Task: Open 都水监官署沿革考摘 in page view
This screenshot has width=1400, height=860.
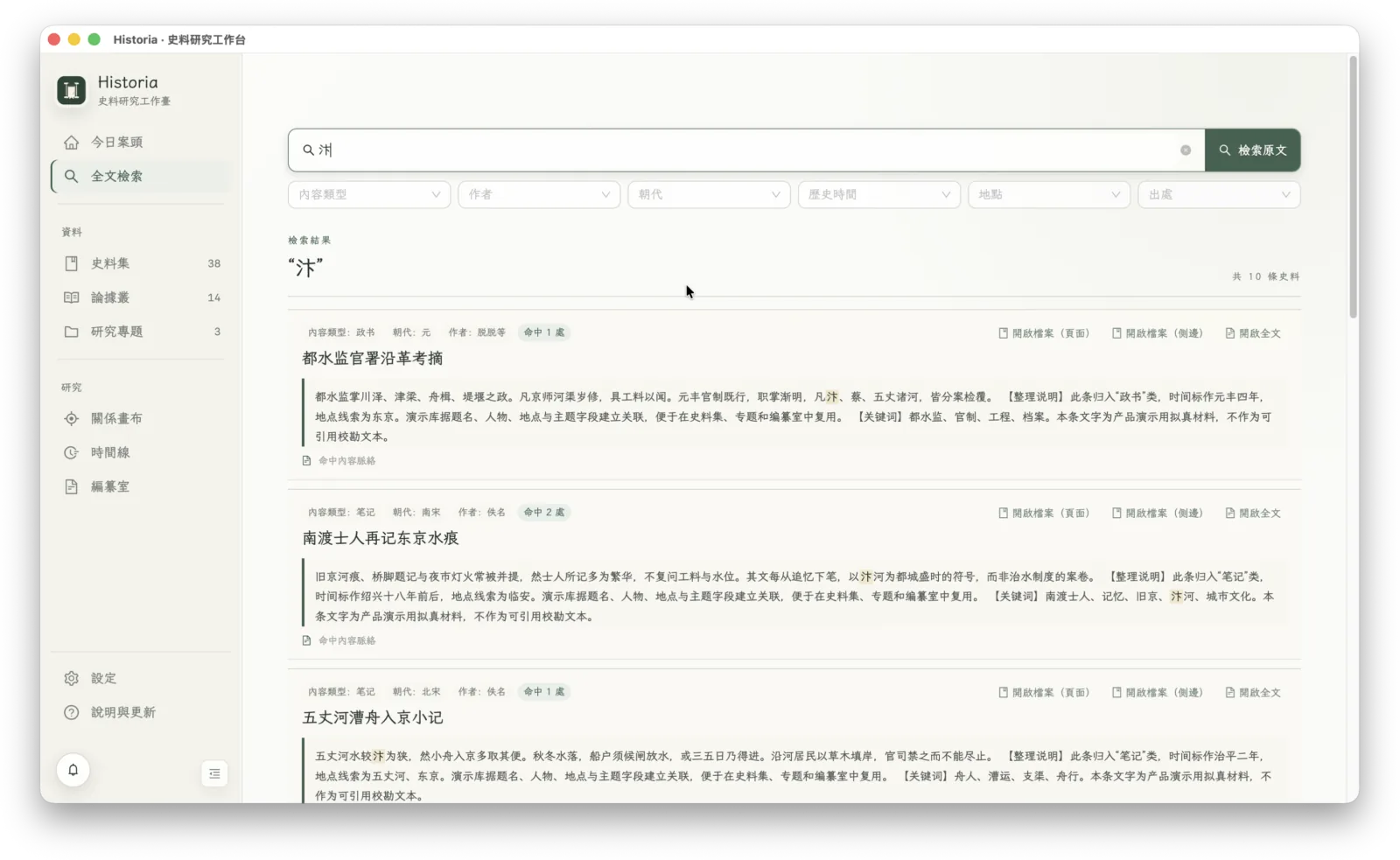Action: coord(1044,333)
